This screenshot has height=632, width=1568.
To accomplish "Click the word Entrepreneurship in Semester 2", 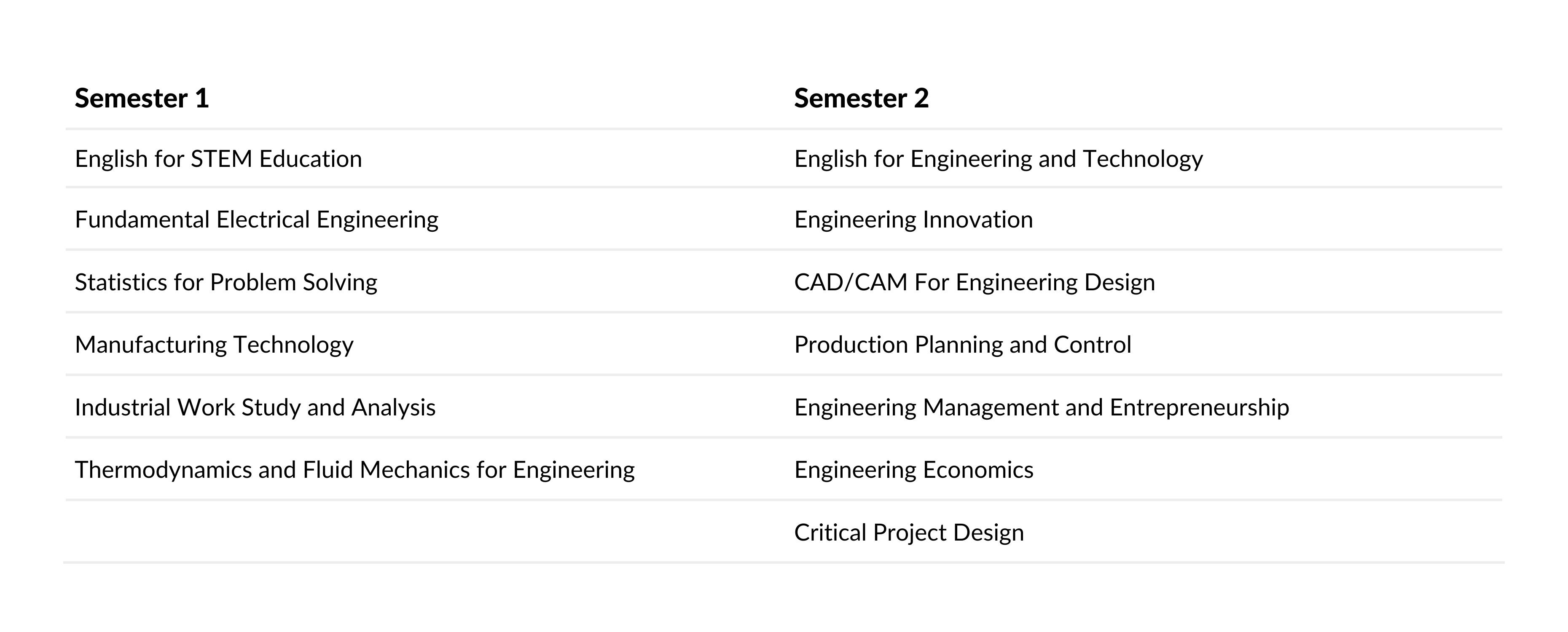I will [1199, 407].
